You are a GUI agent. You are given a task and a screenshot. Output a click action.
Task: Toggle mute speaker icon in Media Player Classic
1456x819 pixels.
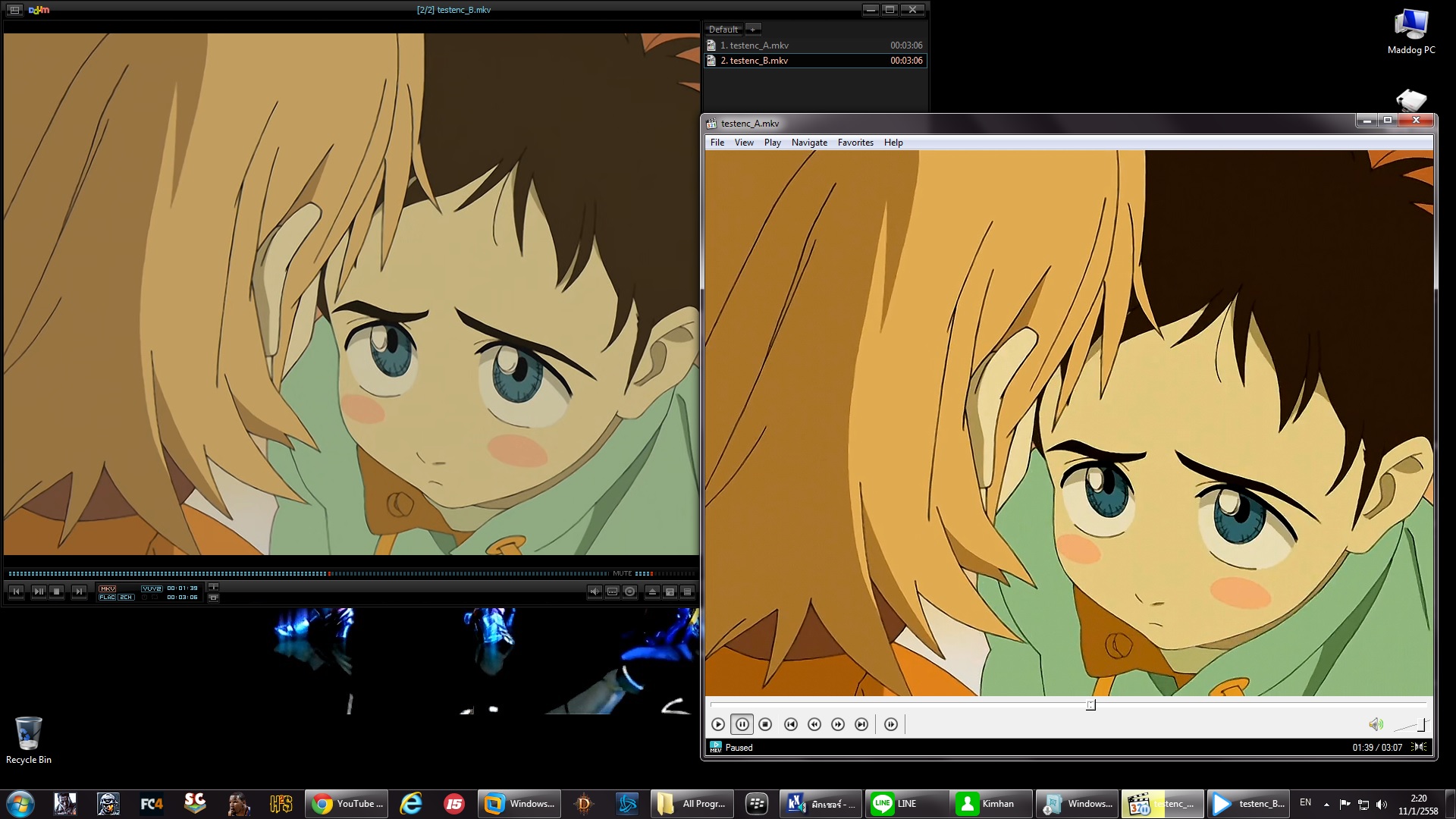(1376, 725)
